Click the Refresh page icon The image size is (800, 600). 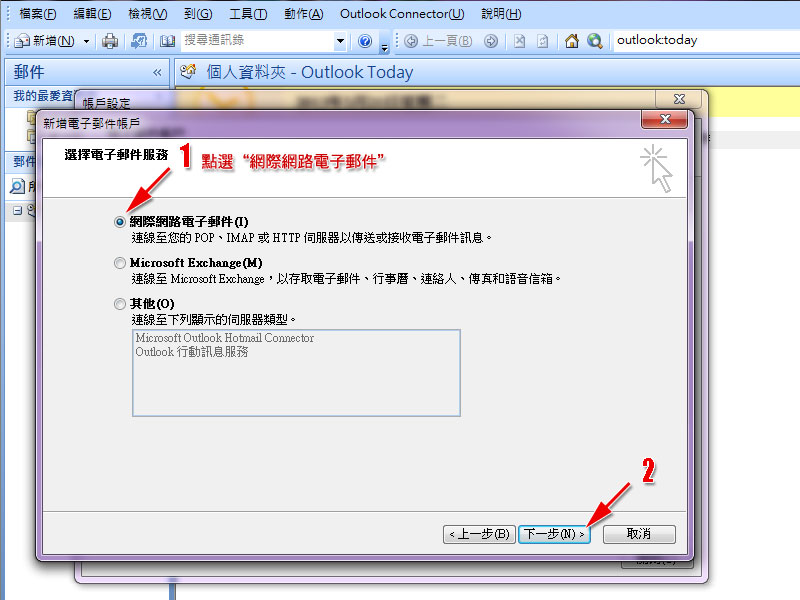(x=543, y=41)
